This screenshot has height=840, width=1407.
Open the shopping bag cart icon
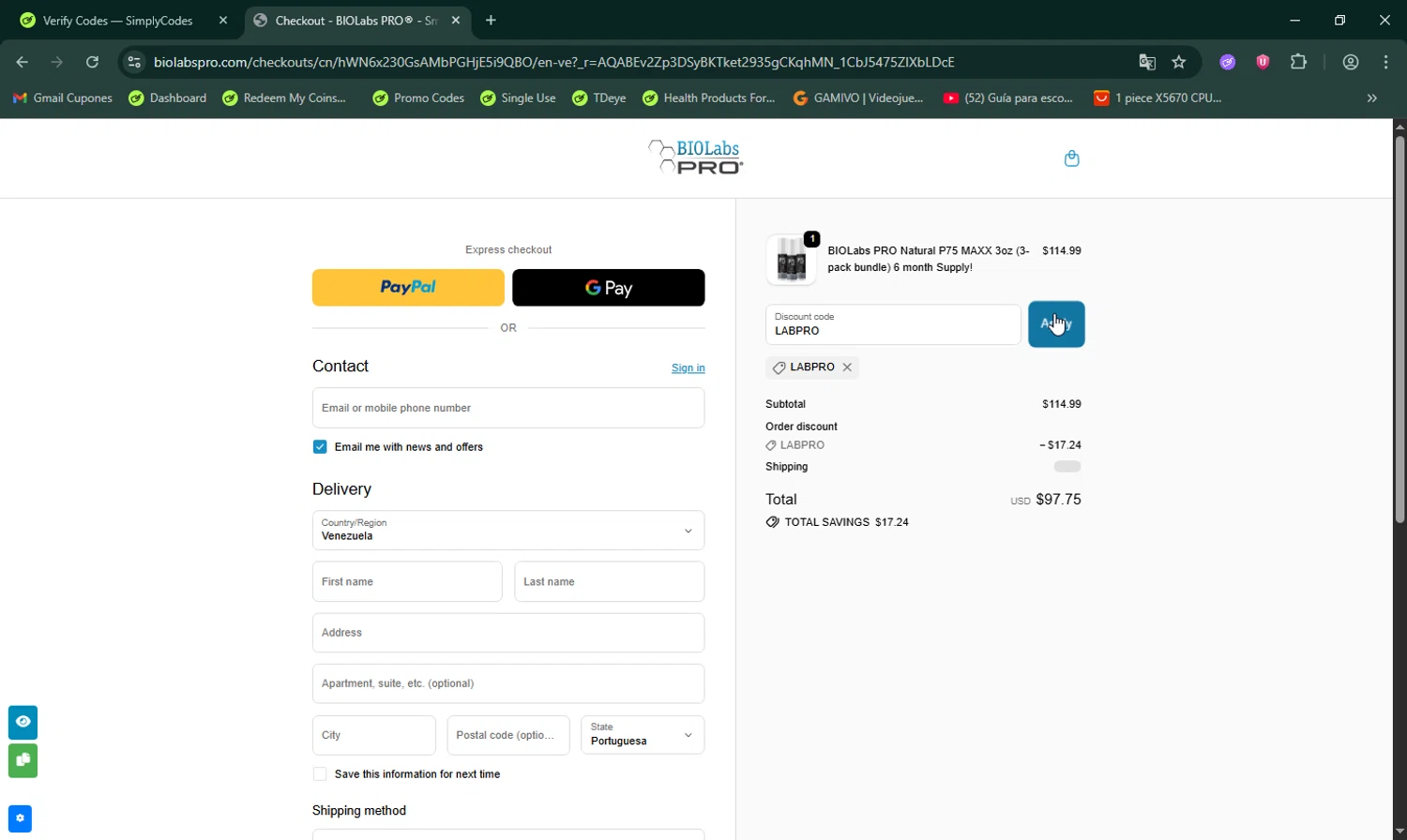(x=1071, y=158)
